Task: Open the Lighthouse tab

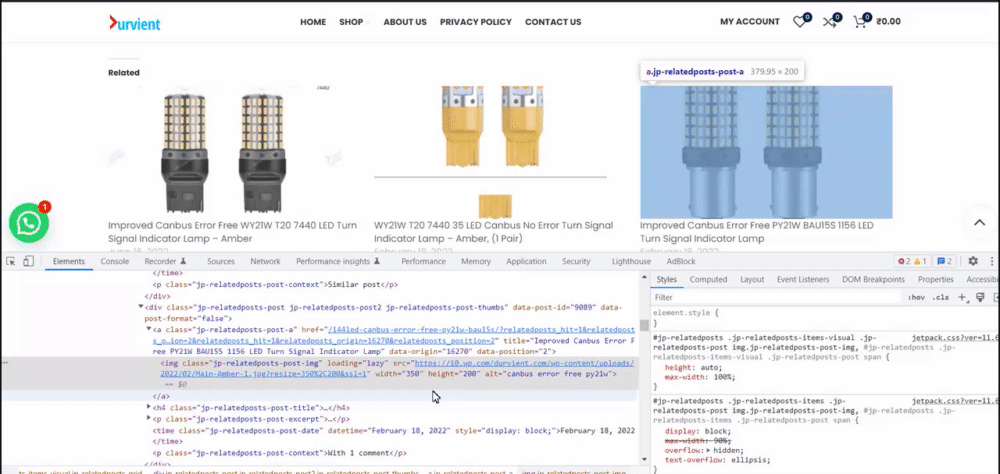Action: [631, 262]
